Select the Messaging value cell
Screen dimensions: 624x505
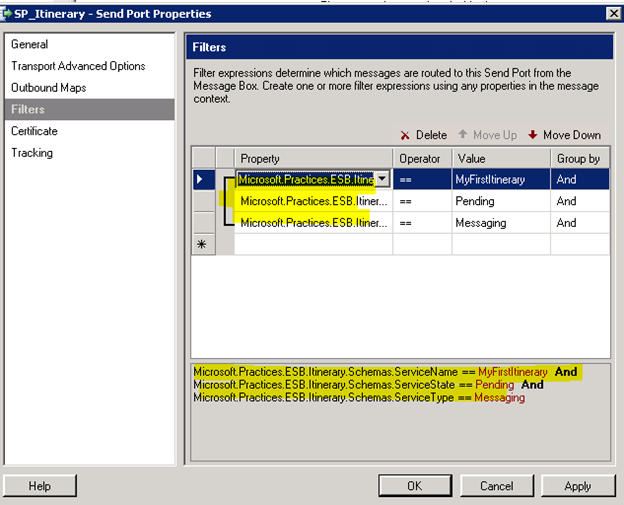point(501,222)
